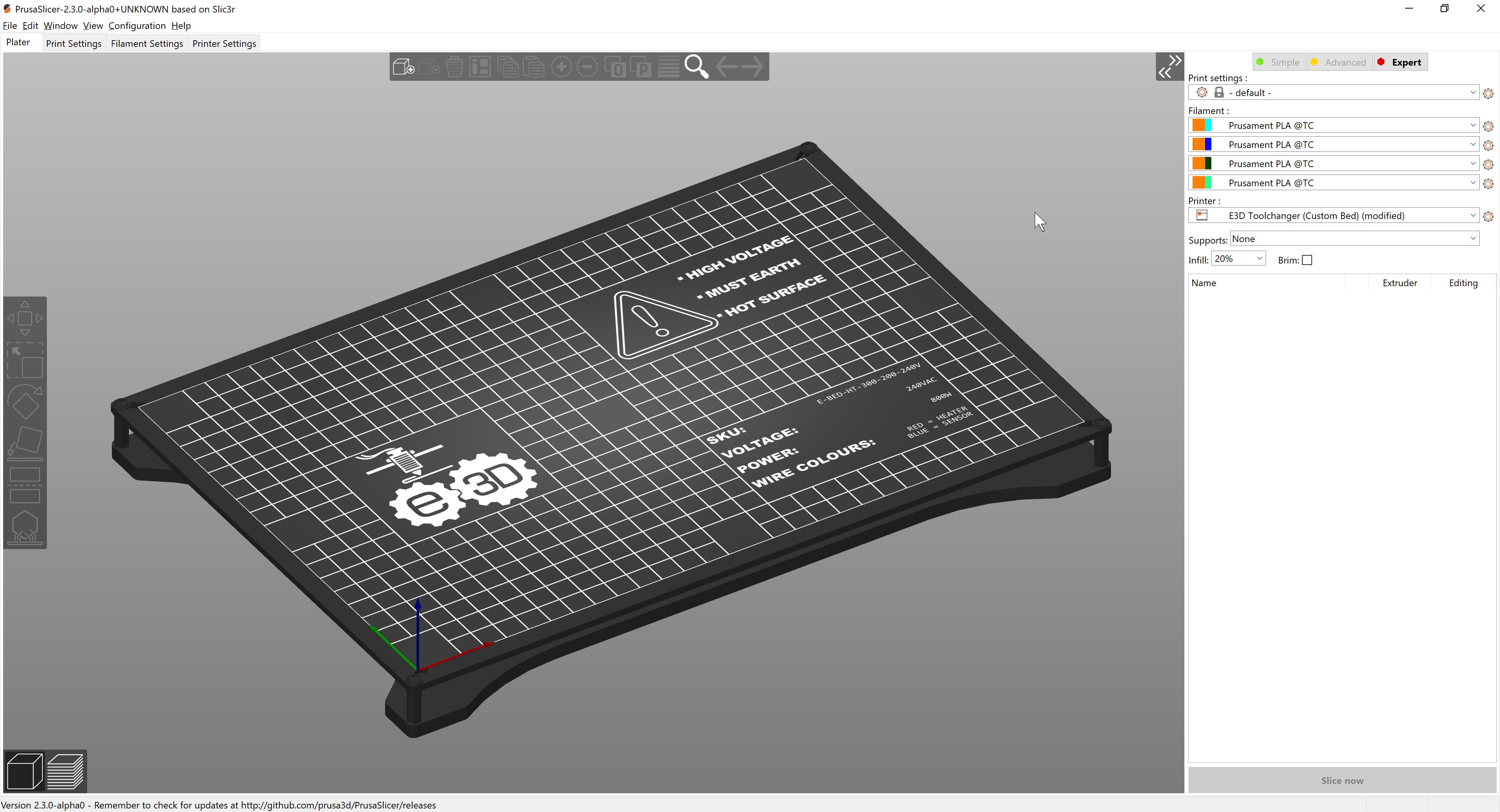
Task: Select the Cut tool in left sidebar
Action: (25, 485)
